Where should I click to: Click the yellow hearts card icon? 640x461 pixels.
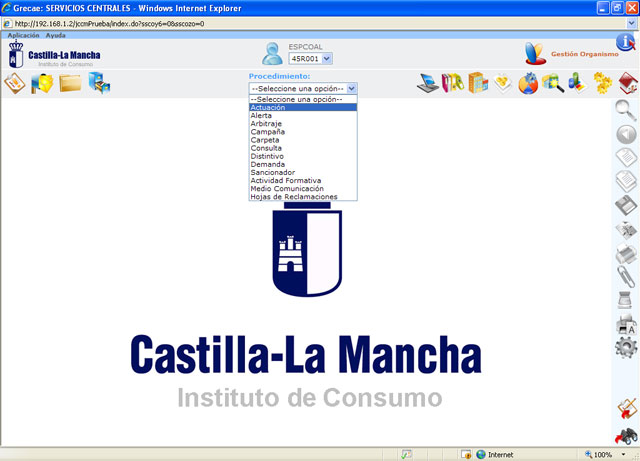[x=503, y=83]
